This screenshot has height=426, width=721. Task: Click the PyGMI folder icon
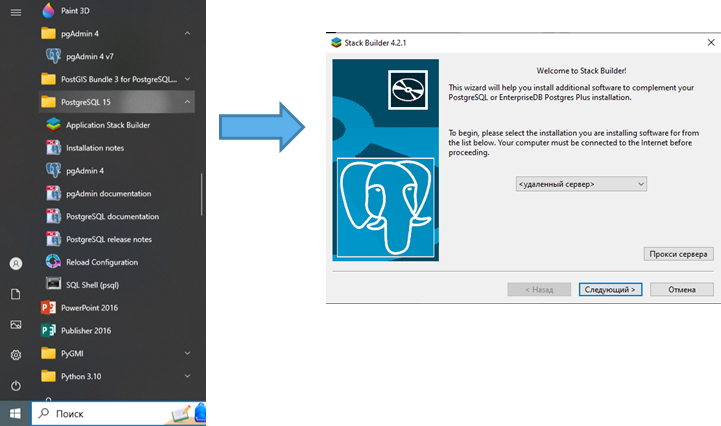pyautogui.click(x=48, y=353)
